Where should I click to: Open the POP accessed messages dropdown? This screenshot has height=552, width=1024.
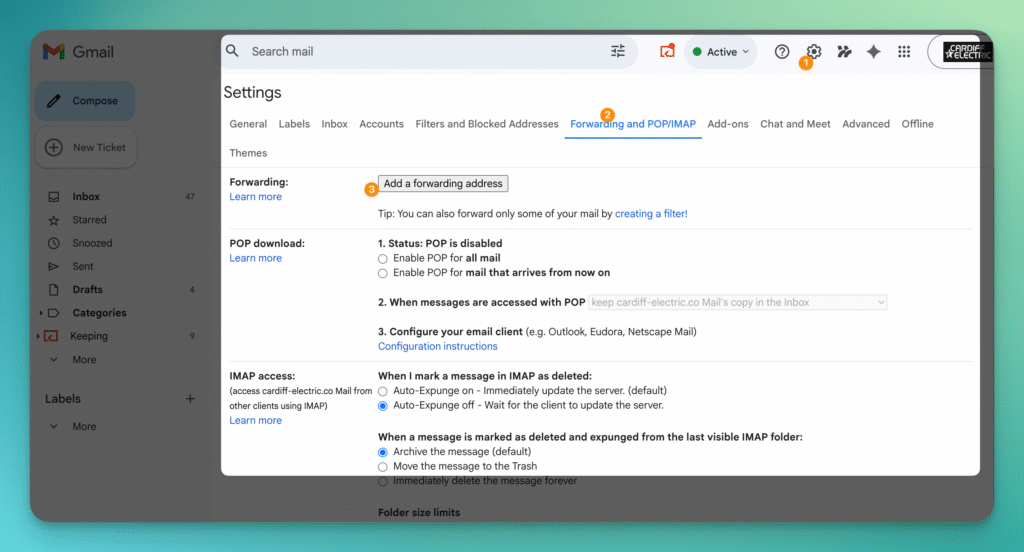point(737,302)
